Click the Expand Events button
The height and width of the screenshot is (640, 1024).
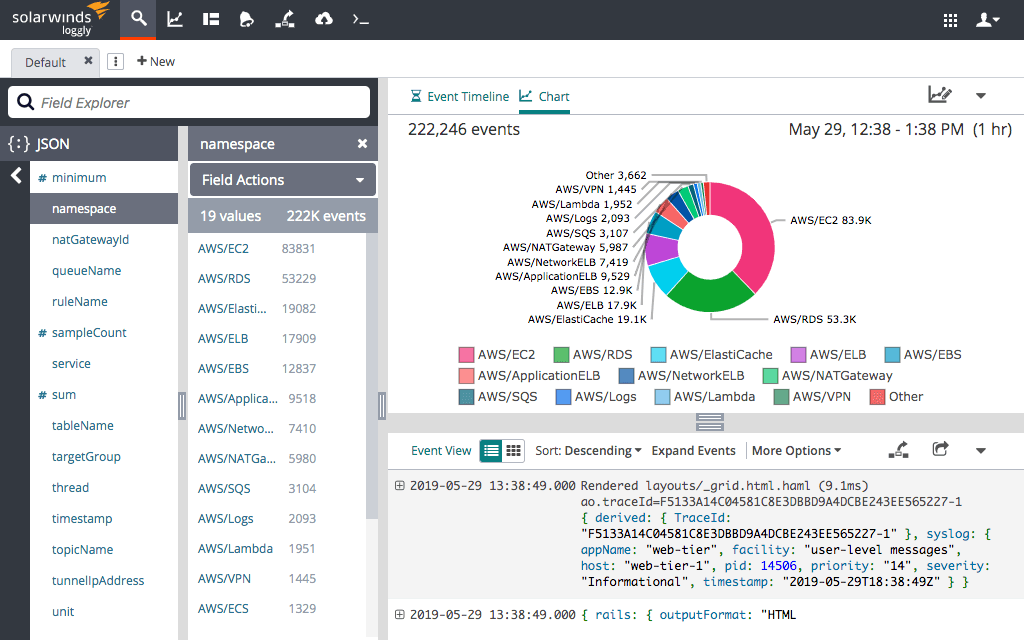(x=693, y=451)
